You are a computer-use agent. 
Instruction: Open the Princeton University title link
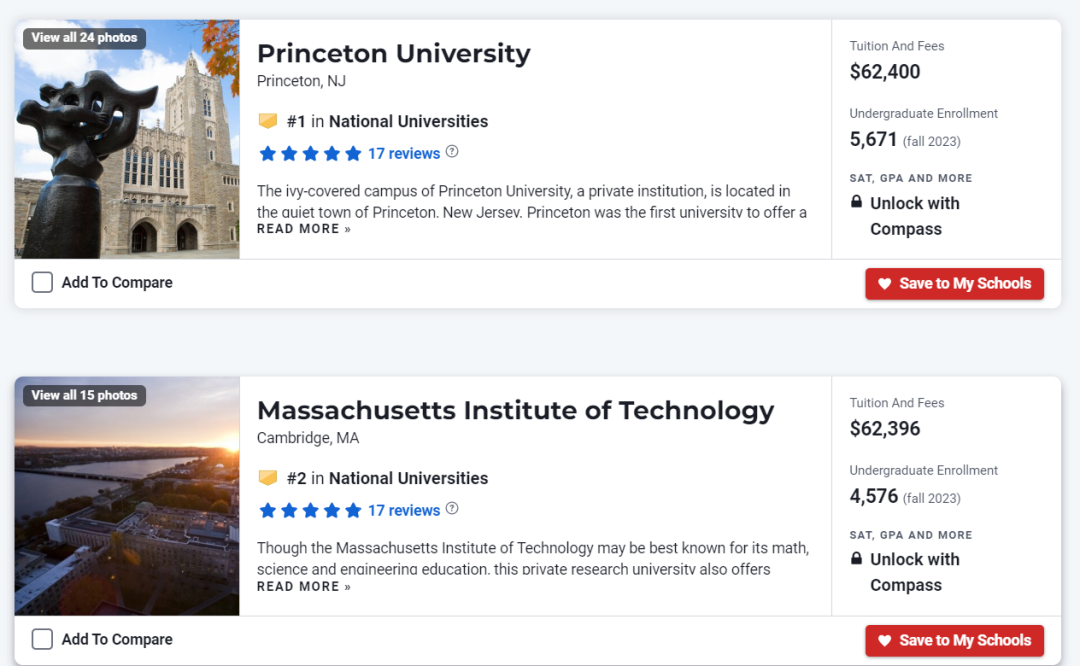tap(393, 53)
